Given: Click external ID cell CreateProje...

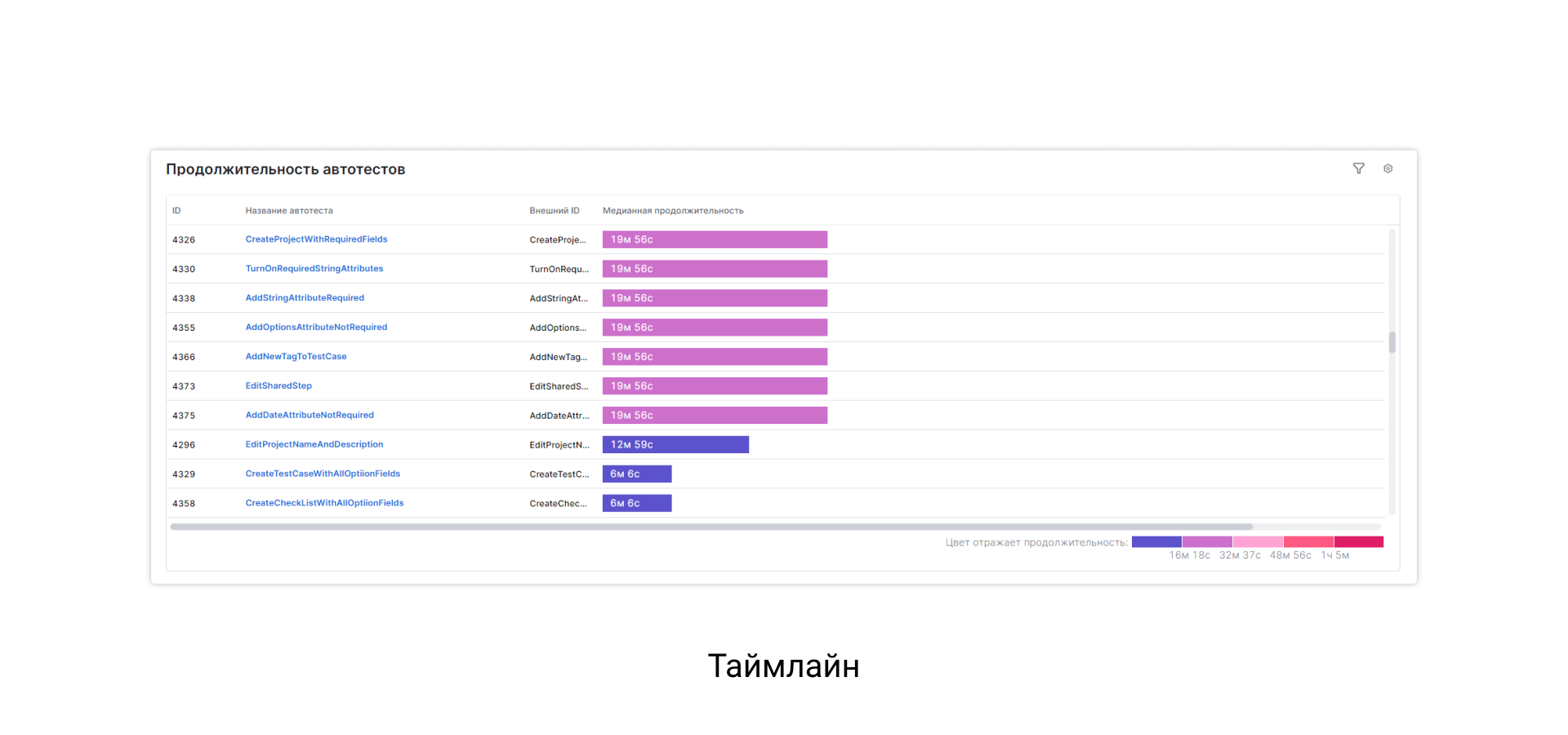Looking at the screenshot, I should point(558,240).
